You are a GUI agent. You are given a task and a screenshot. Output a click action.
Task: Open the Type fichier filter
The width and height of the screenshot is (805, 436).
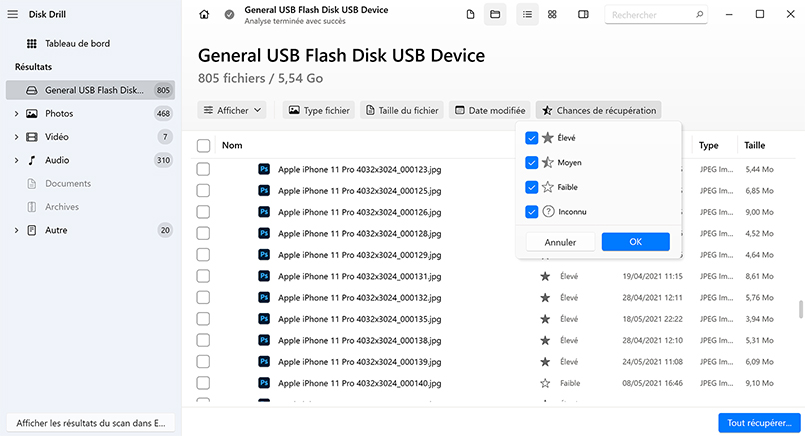pyautogui.click(x=319, y=110)
